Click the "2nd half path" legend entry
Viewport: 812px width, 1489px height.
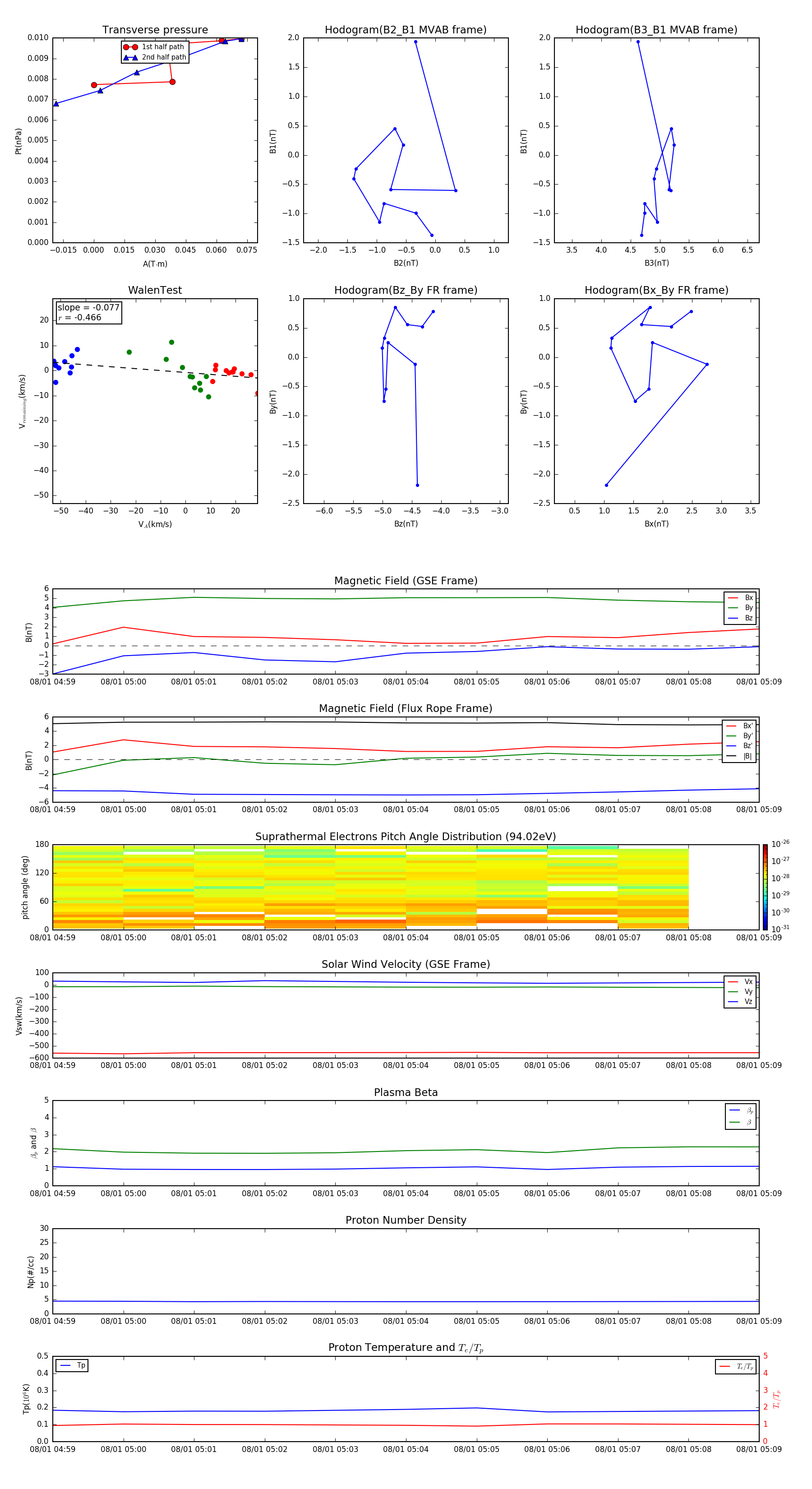pos(155,57)
